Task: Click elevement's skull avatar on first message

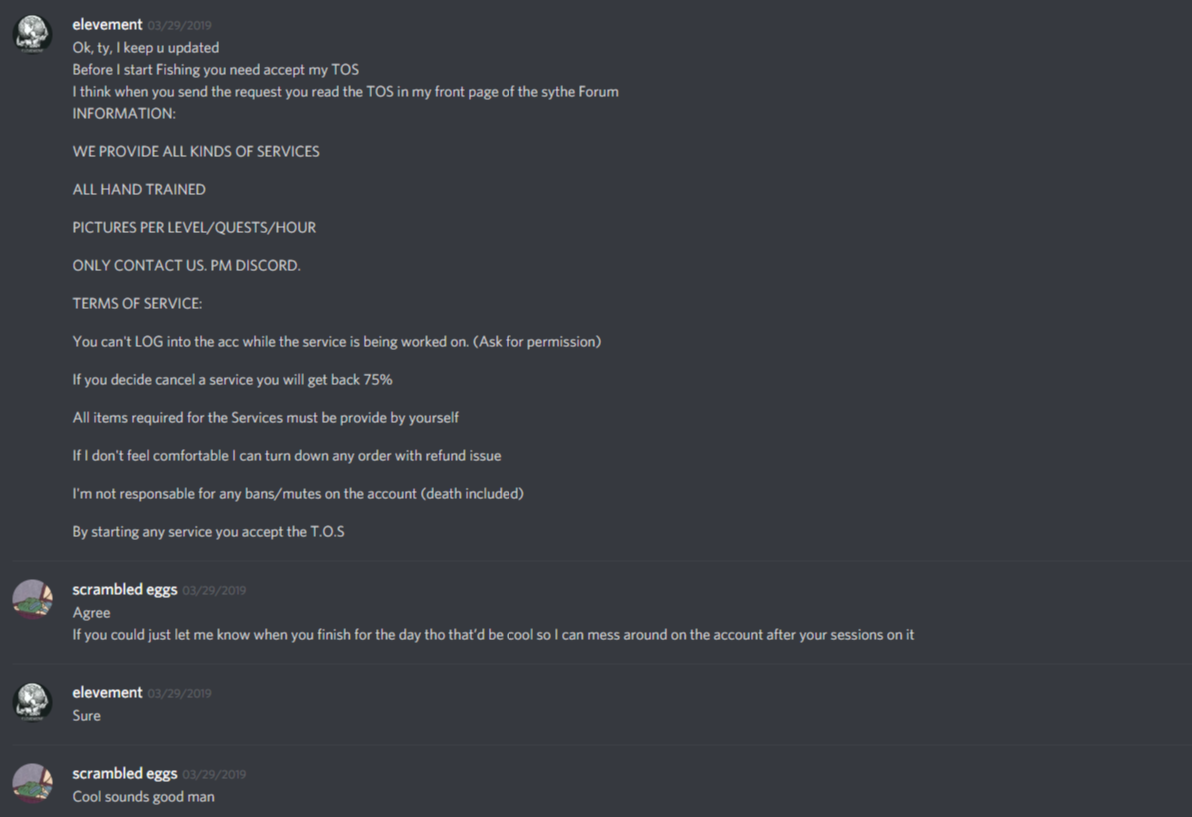Action: pos(33,34)
